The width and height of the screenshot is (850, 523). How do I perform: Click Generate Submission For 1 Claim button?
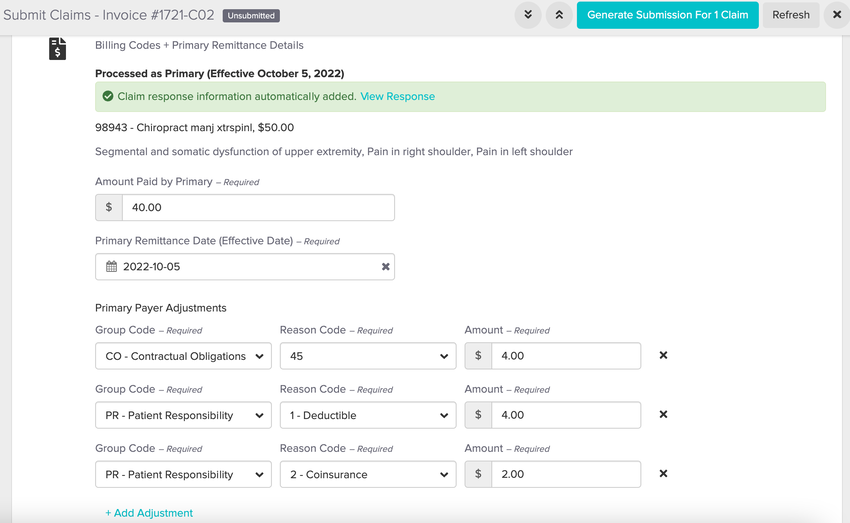click(x=667, y=15)
